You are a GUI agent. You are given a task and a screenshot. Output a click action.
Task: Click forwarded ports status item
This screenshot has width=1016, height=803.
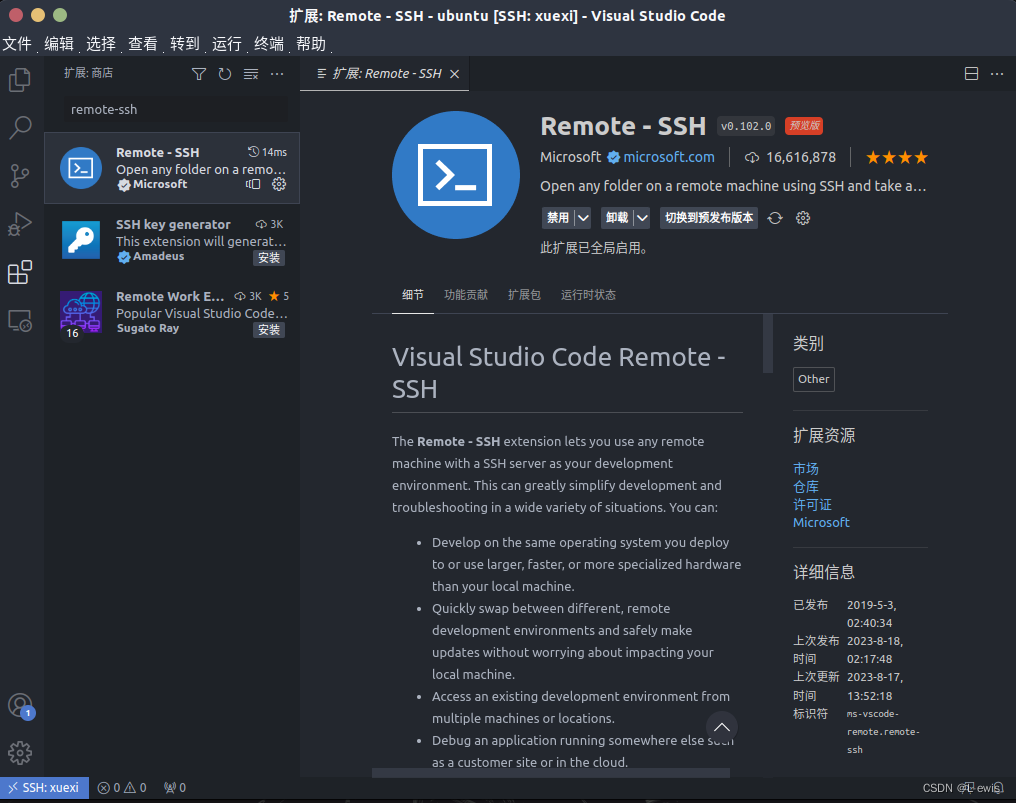175,787
